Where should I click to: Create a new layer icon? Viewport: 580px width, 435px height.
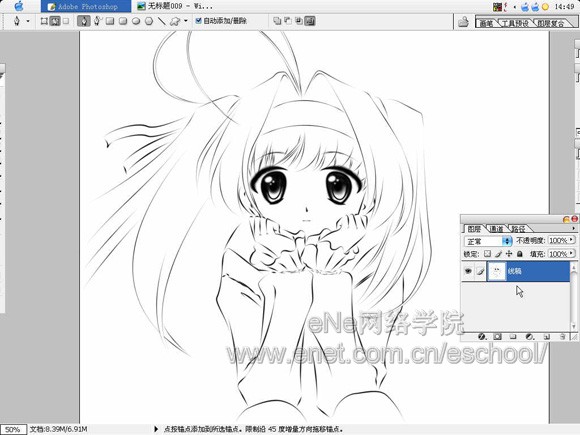pyautogui.click(x=546, y=337)
